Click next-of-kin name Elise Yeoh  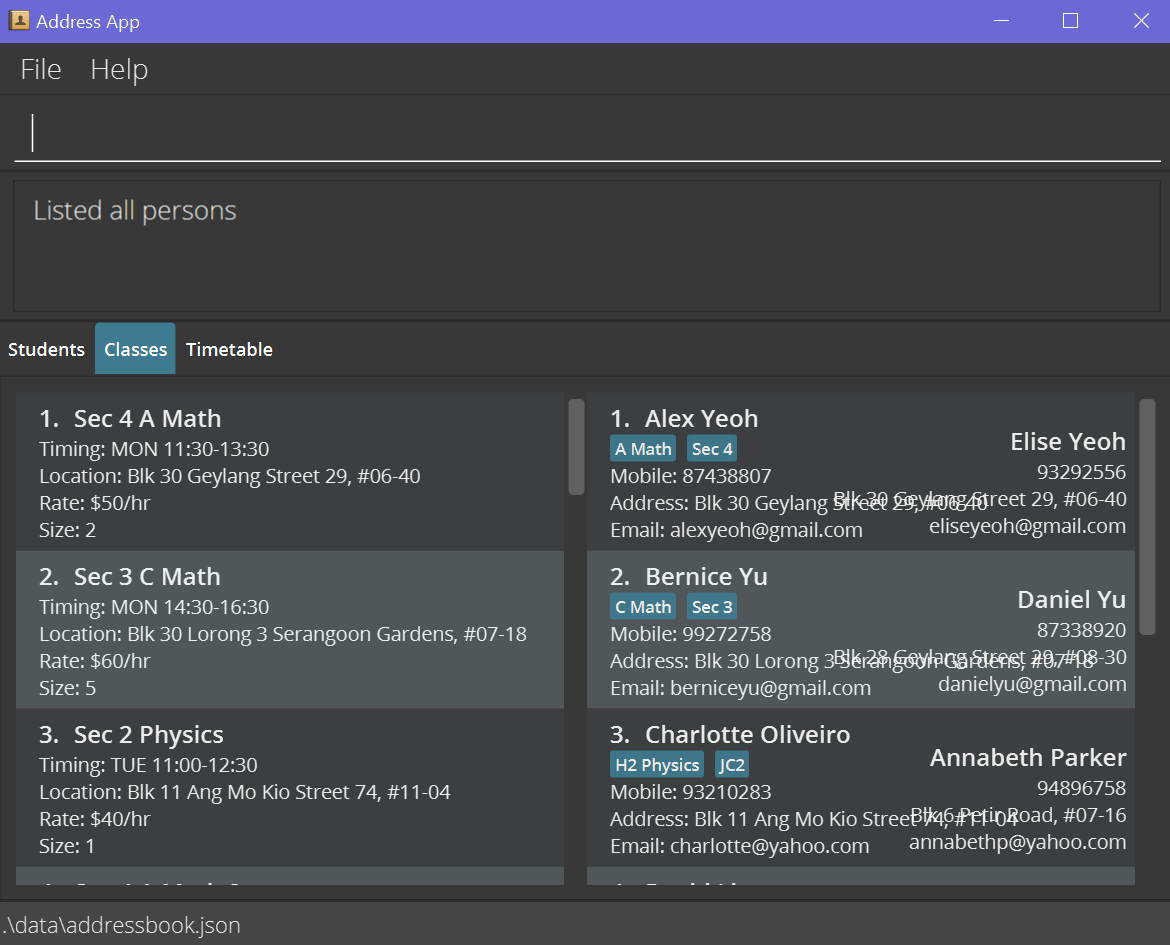click(x=1068, y=442)
